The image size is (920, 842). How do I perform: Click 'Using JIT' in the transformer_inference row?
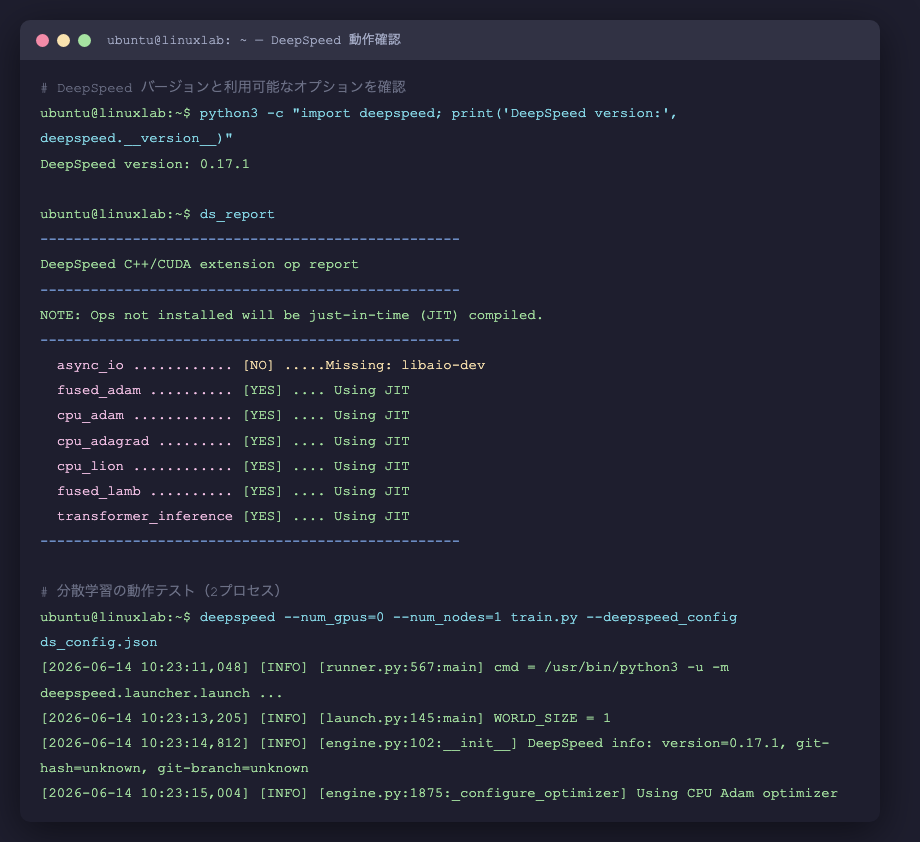(x=371, y=516)
